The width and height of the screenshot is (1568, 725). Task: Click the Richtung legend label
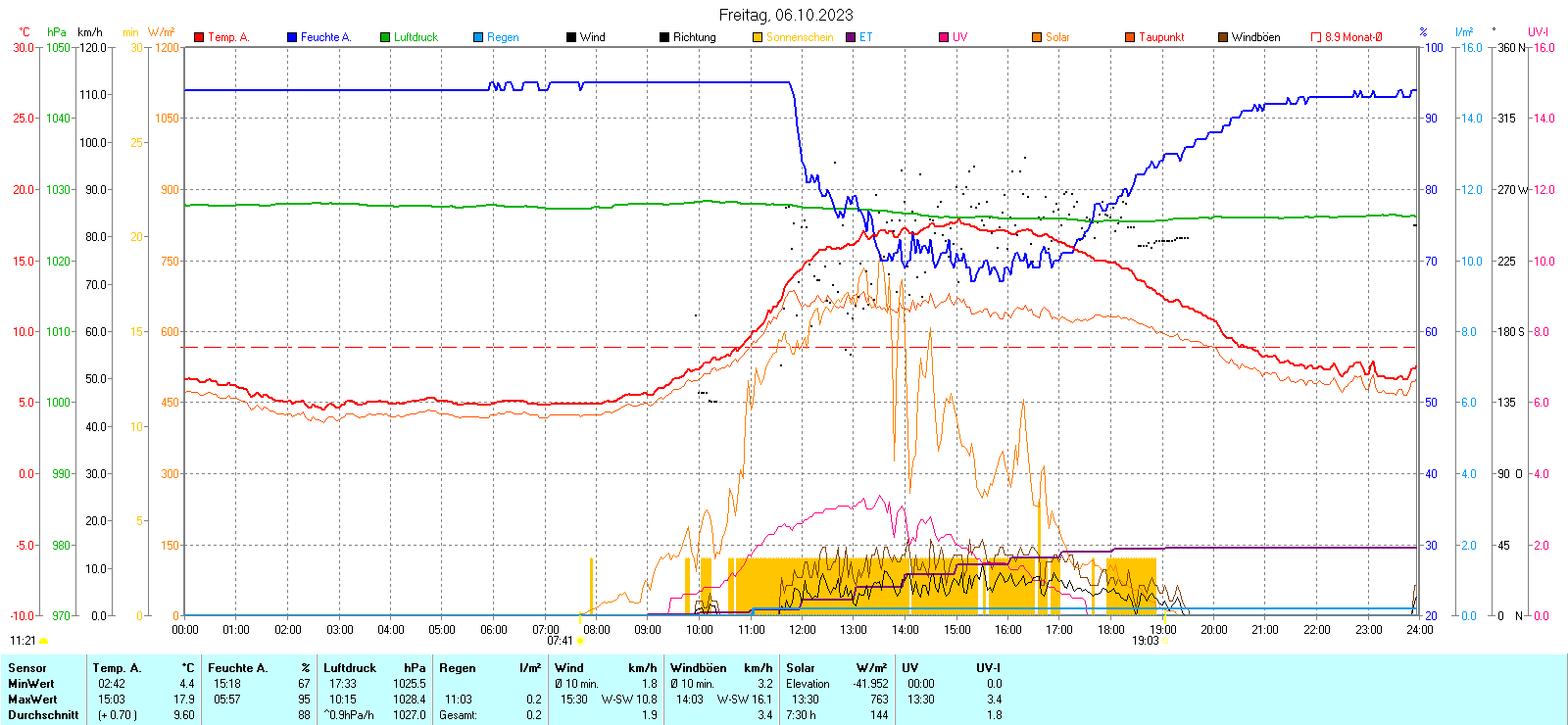[694, 37]
